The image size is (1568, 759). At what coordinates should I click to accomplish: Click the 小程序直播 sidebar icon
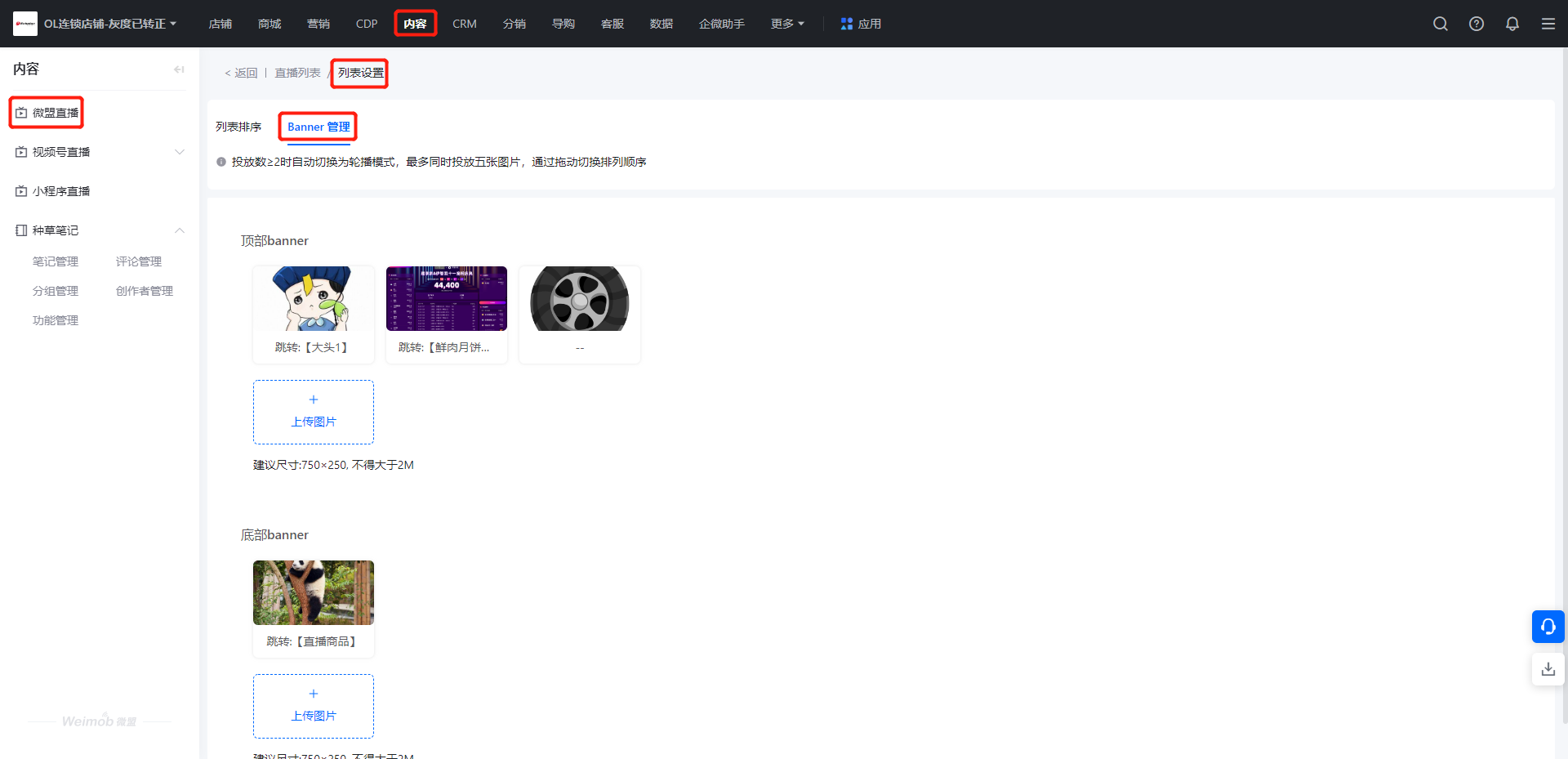pyautogui.click(x=21, y=191)
